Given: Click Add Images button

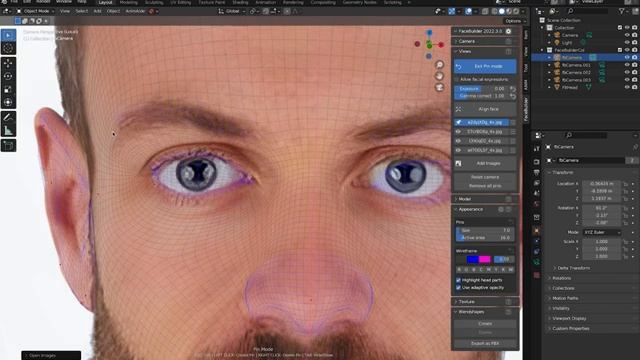Looking at the screenshot, I should [485, 163].
